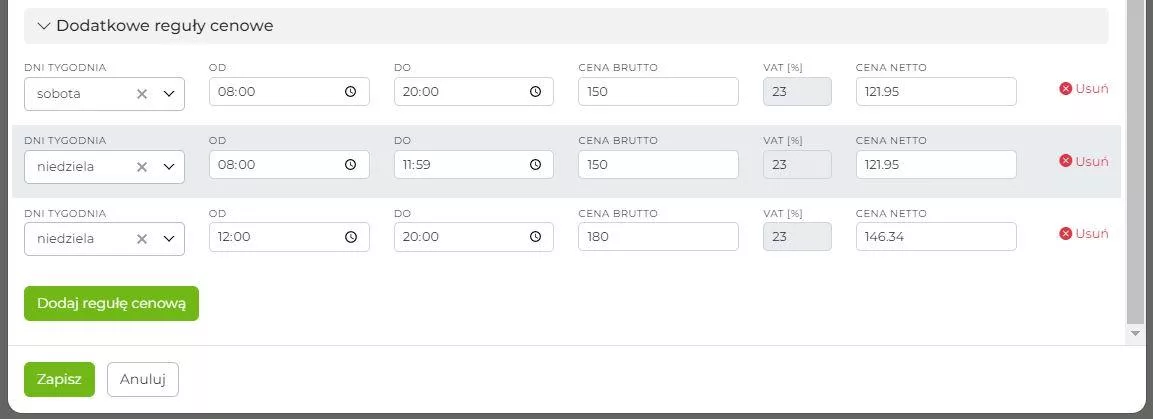Screen dimensions: 1153x419
Task: Remove the niedziela 180 price rule
Action: pos(1084,233)
